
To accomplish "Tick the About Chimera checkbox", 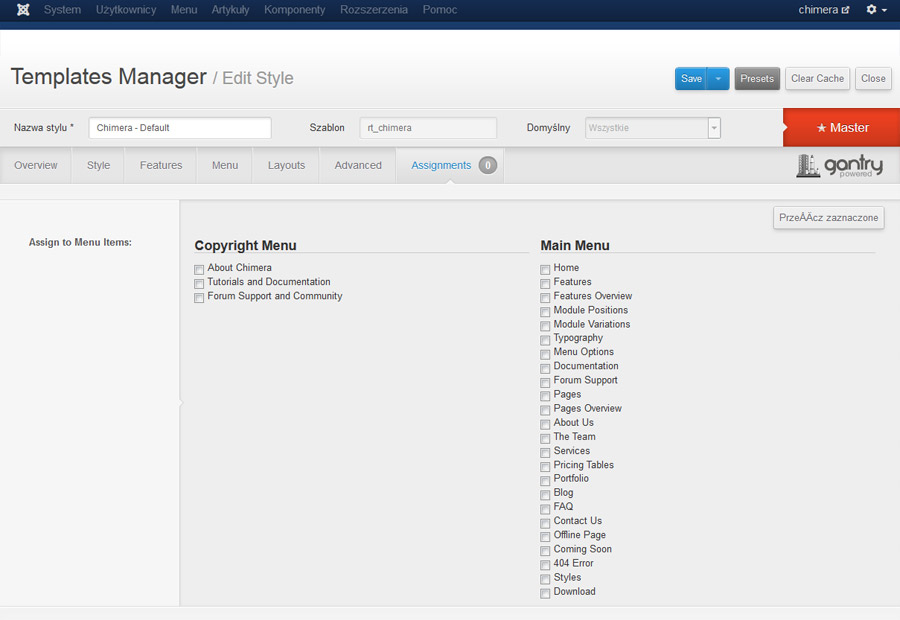I will [x=199, y=269].
